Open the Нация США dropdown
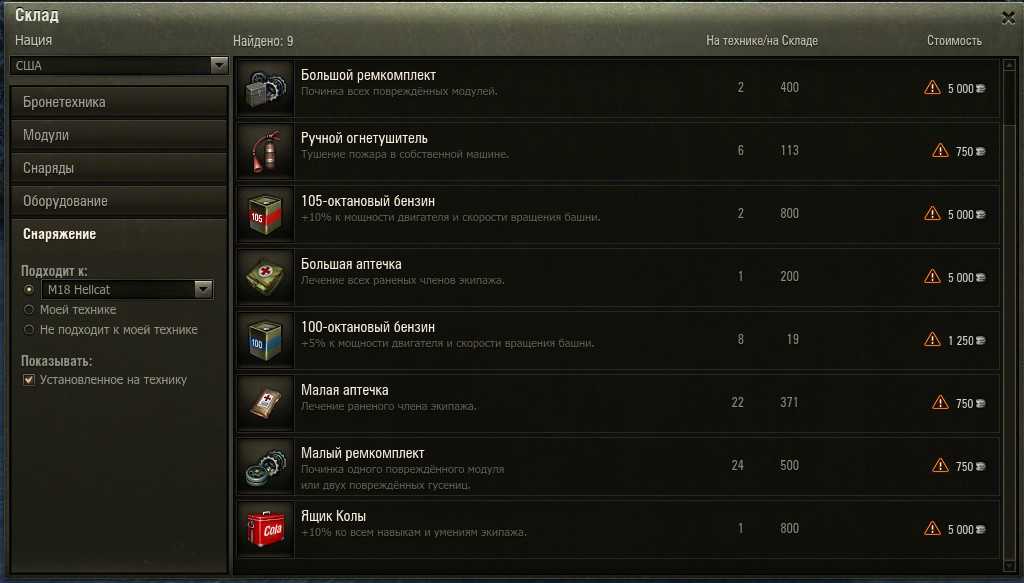 pos(118,65)
